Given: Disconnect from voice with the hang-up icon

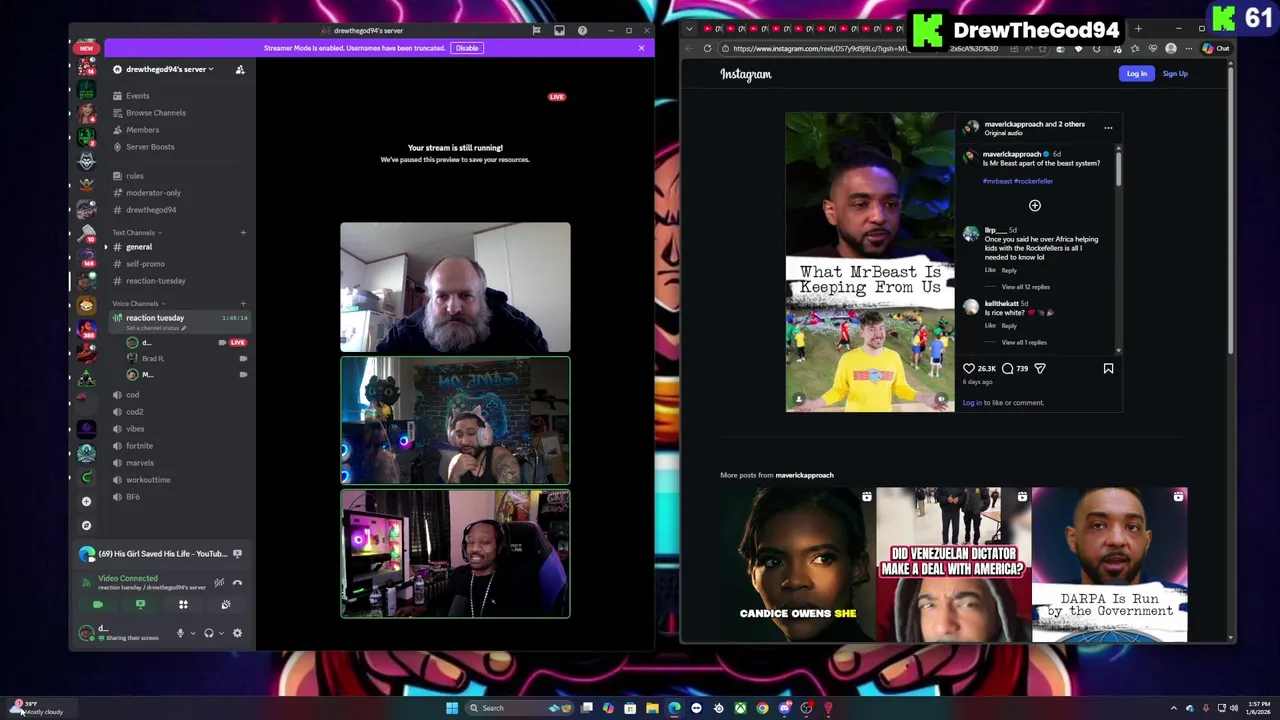Looking at the screenshot, I should click(x=237, y=582).
